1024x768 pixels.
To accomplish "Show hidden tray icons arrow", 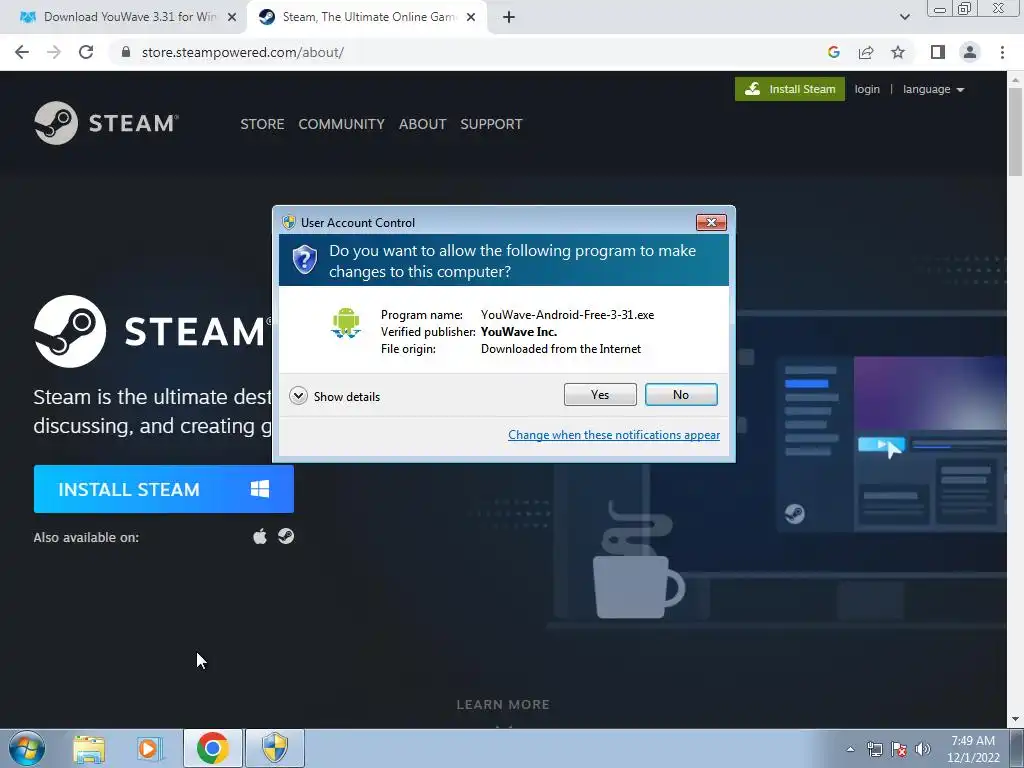I will 850,749.
